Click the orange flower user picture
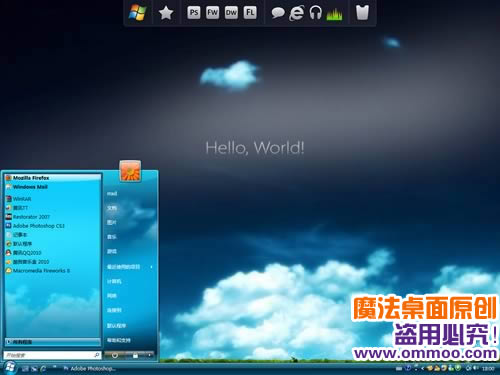Screen dimensions: 500x375 tap(130, 171)
